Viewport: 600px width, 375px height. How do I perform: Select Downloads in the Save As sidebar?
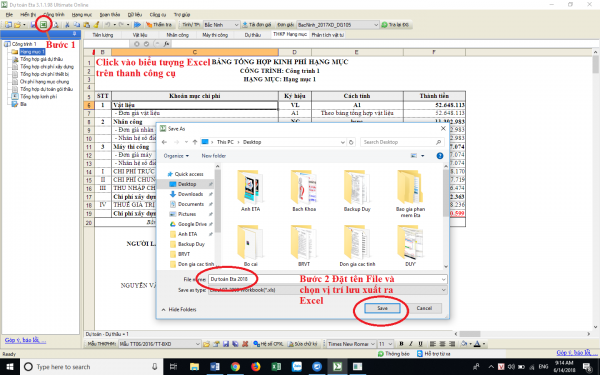click(x=190, y=194)
